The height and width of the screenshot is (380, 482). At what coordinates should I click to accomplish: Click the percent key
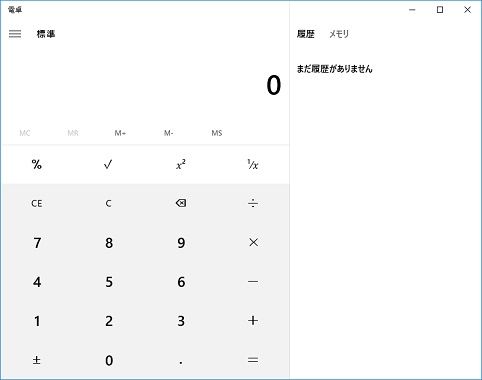tap(37, 165)
